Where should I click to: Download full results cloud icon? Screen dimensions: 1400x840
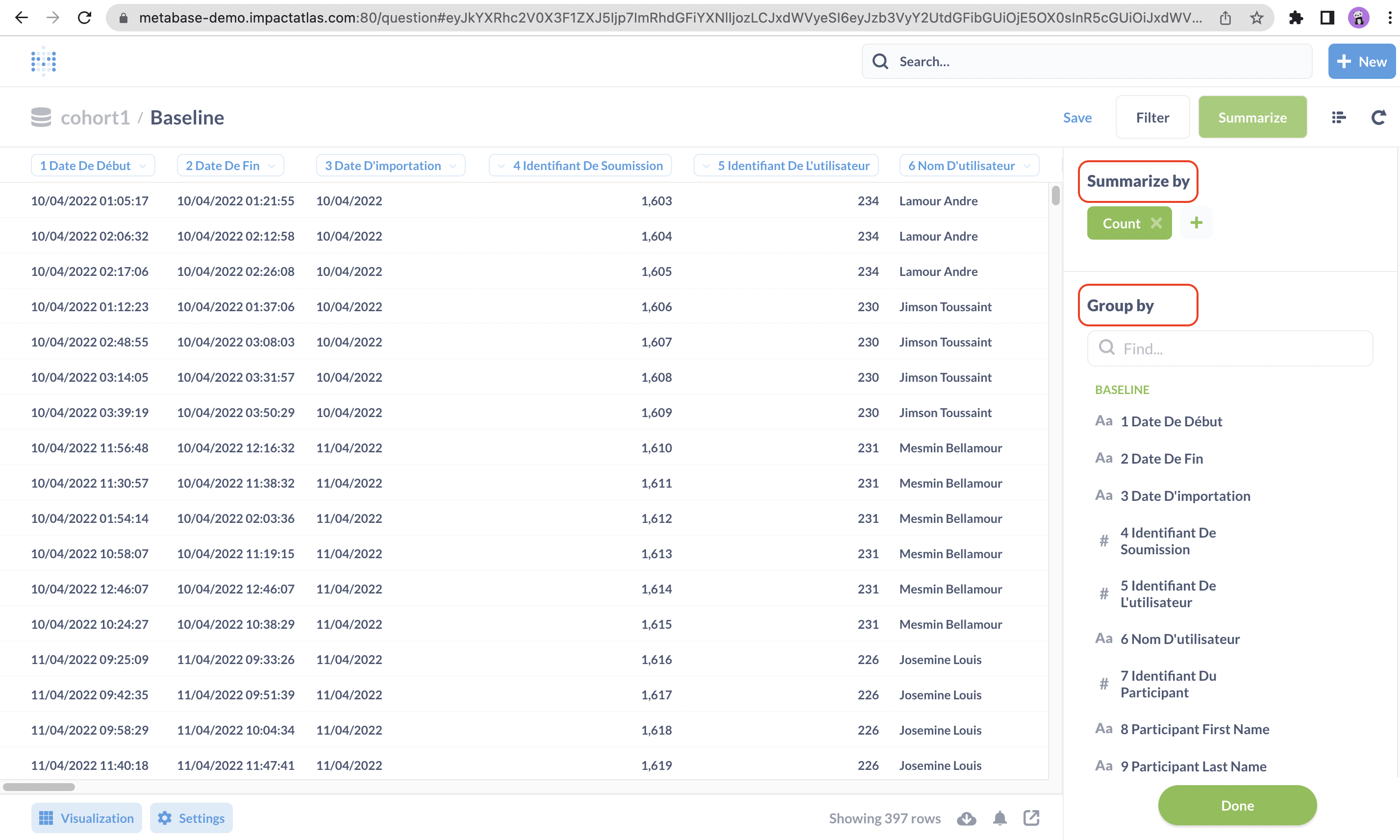966,818
